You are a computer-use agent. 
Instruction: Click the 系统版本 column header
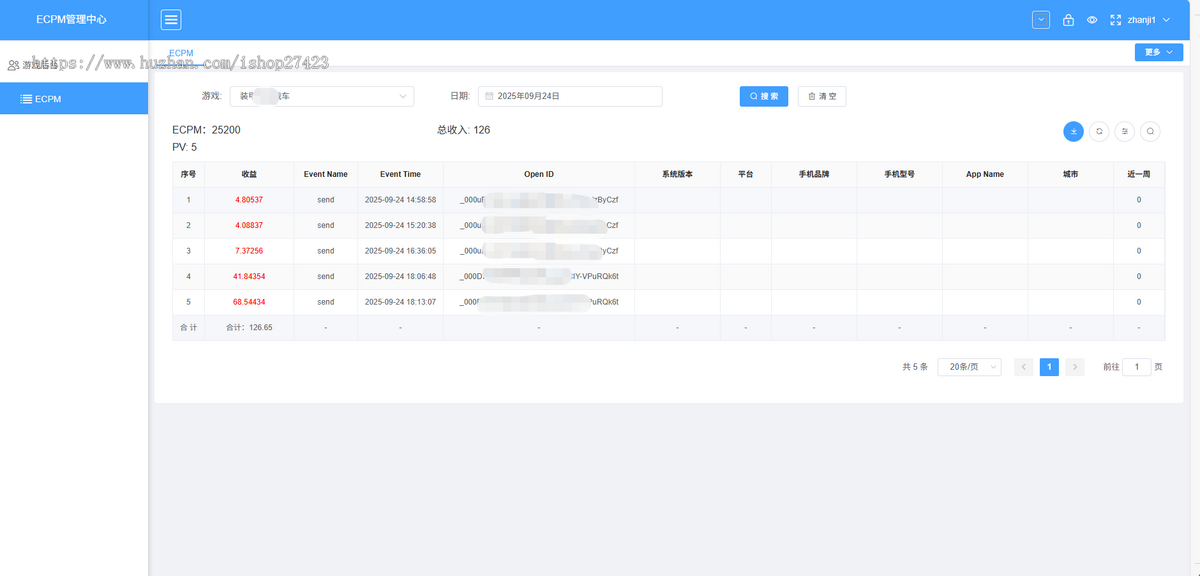tap(677, 174)
